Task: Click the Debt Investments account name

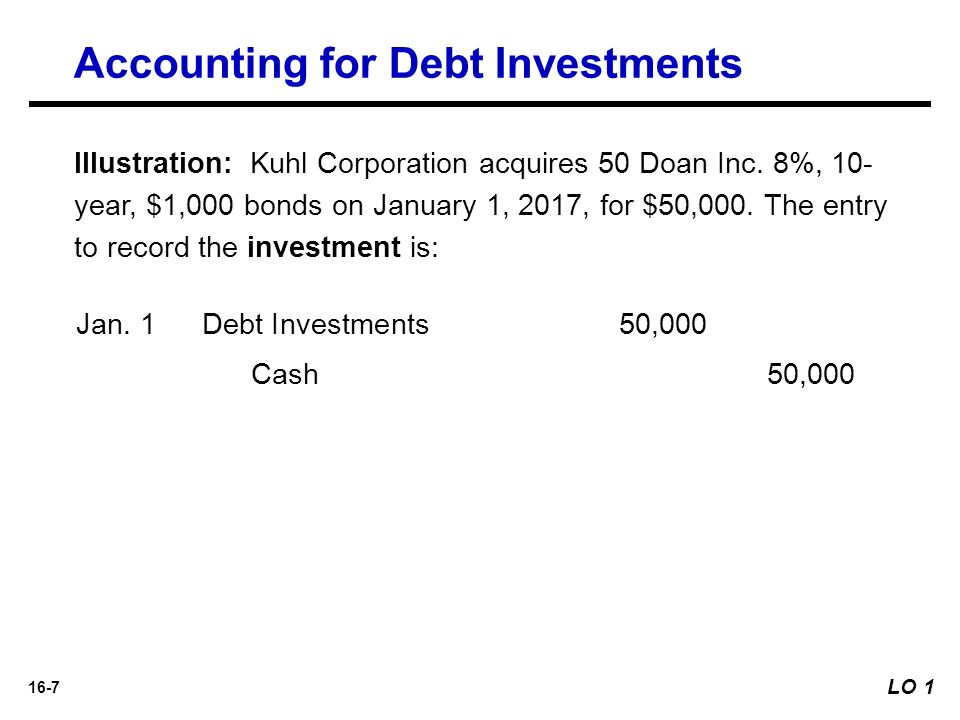Action: (x=315, y=324)
